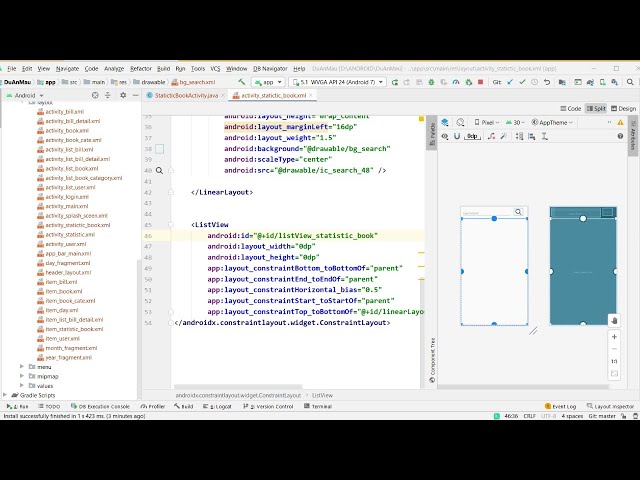
Task: Open the WVGA API 24 device dropdown
Action: [337, 82]
